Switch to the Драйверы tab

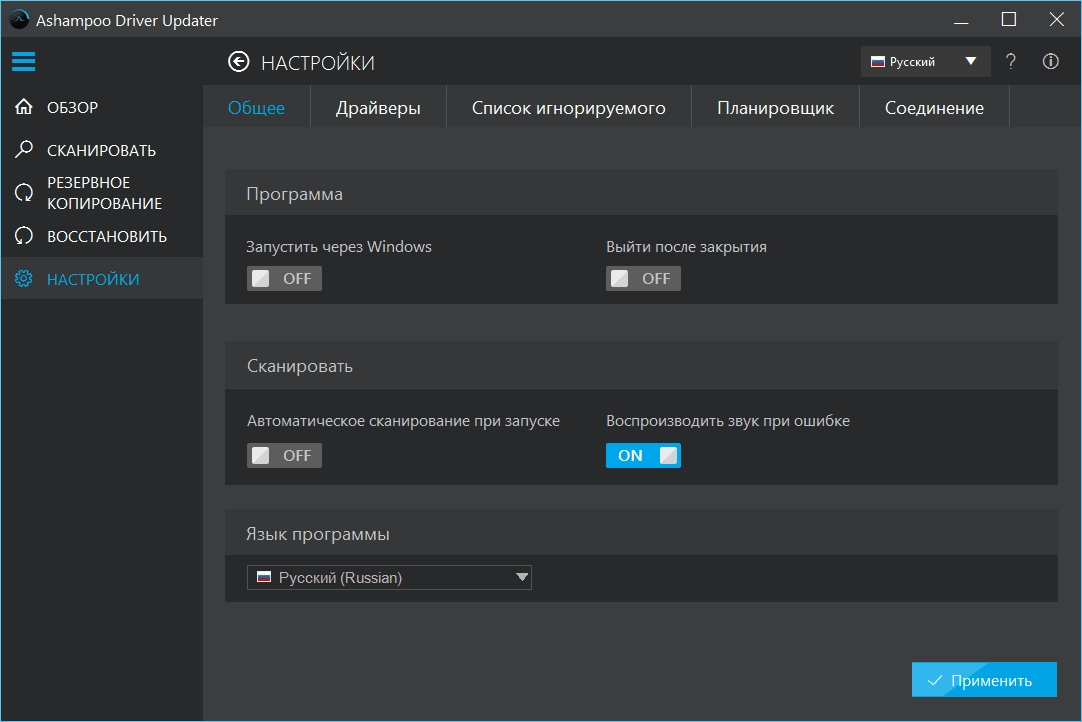click(x=378, y=108)
